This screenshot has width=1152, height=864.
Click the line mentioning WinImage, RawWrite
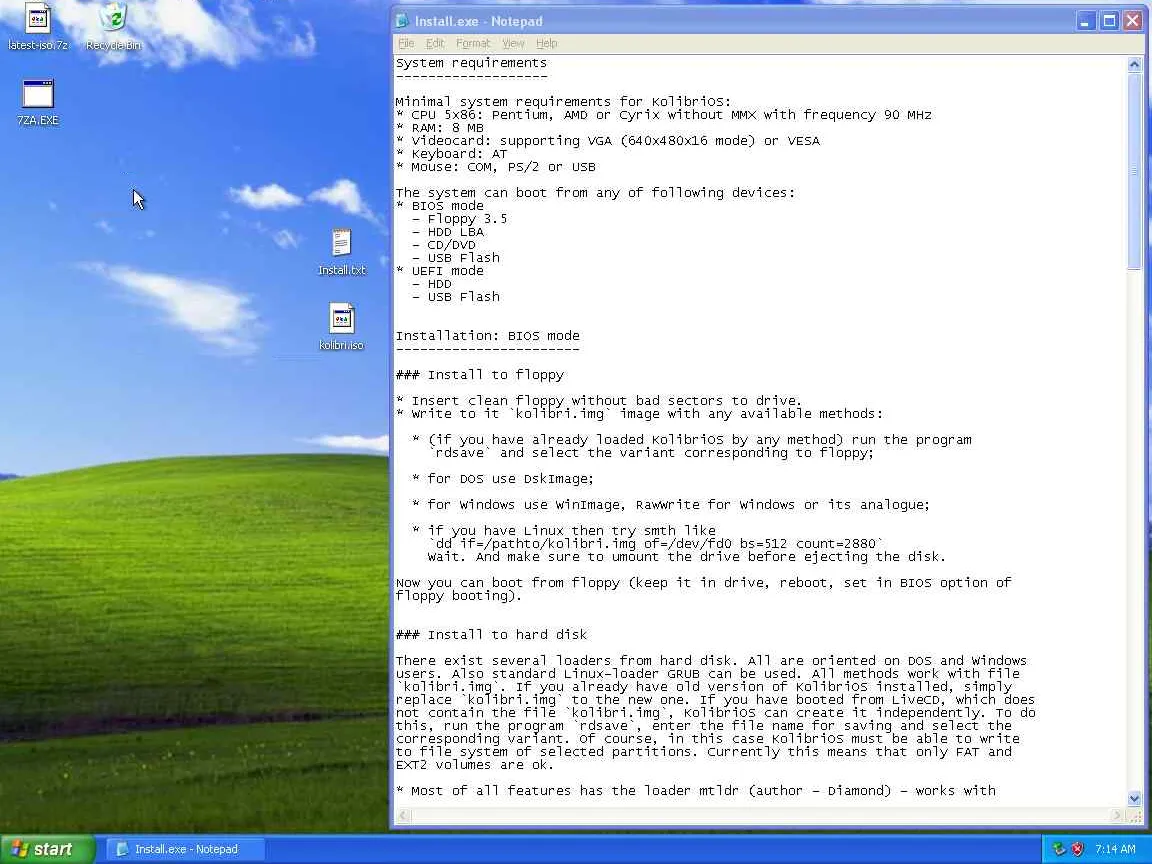point(671,505)
